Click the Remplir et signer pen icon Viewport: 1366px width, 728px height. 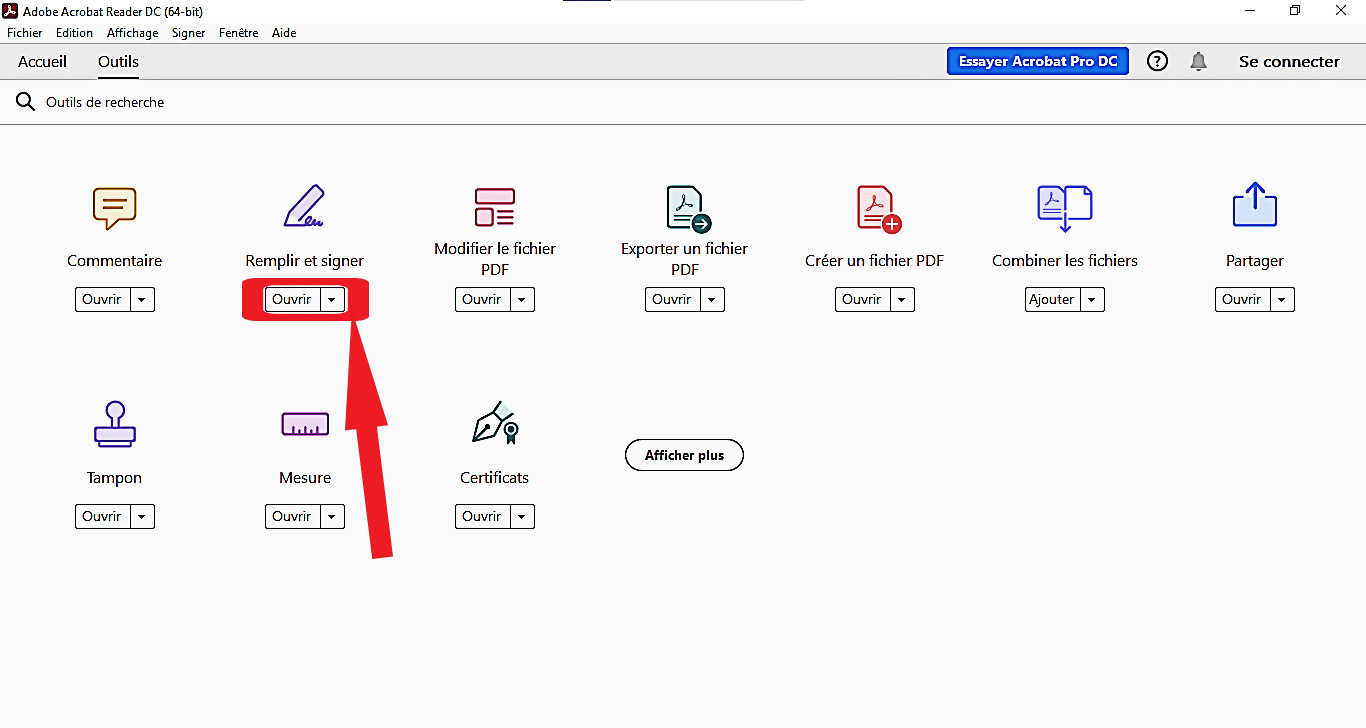[x=304, y=207]
